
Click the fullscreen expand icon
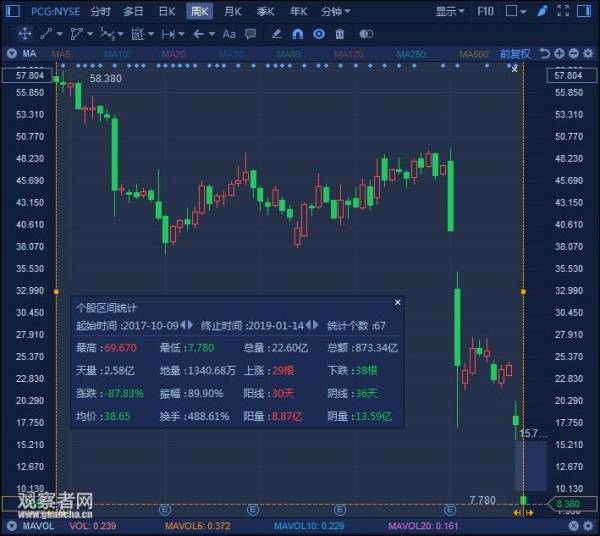[x=563, y=11]
